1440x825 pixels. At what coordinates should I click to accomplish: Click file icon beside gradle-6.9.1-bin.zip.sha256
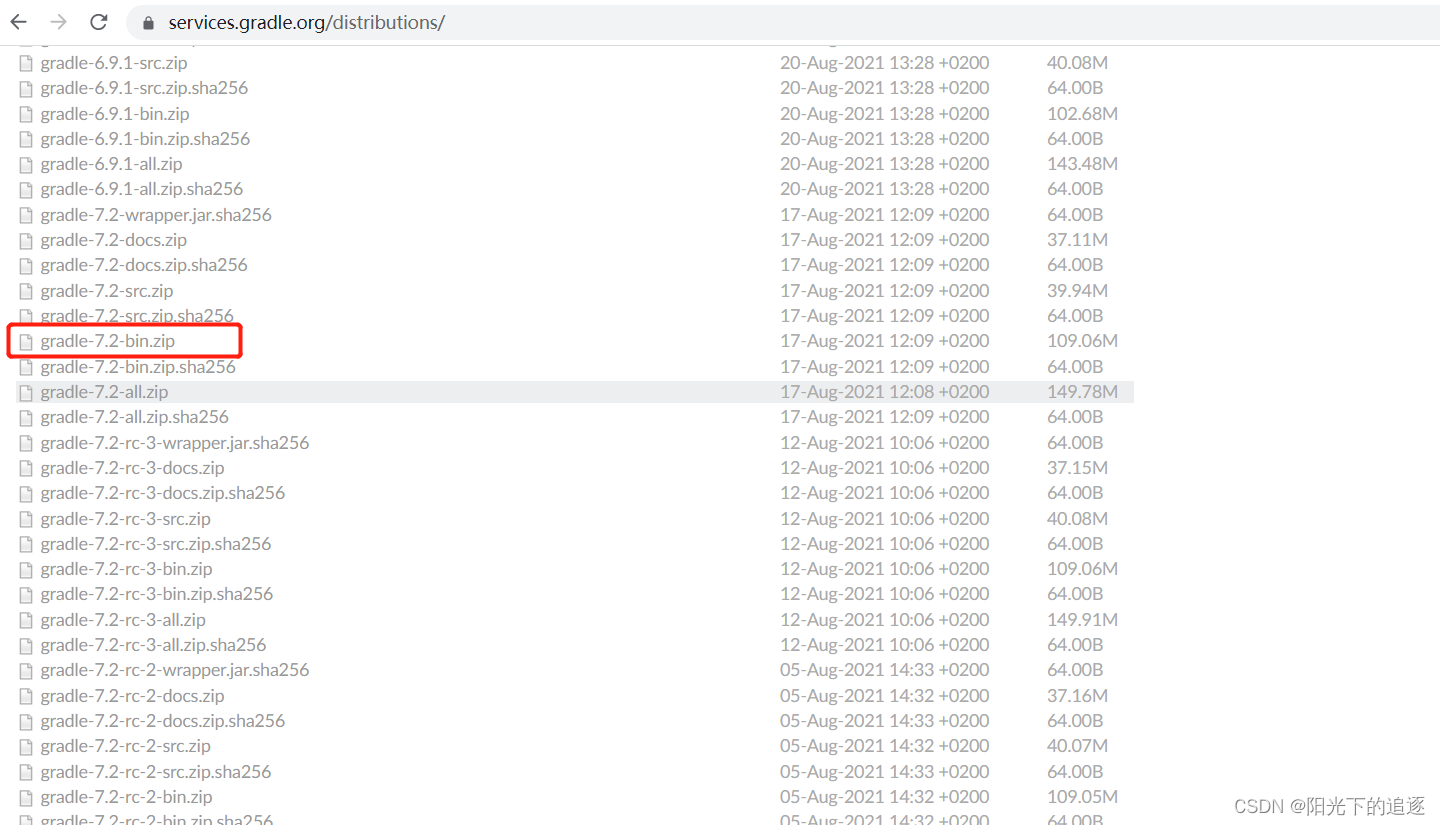tap(26, 139)
